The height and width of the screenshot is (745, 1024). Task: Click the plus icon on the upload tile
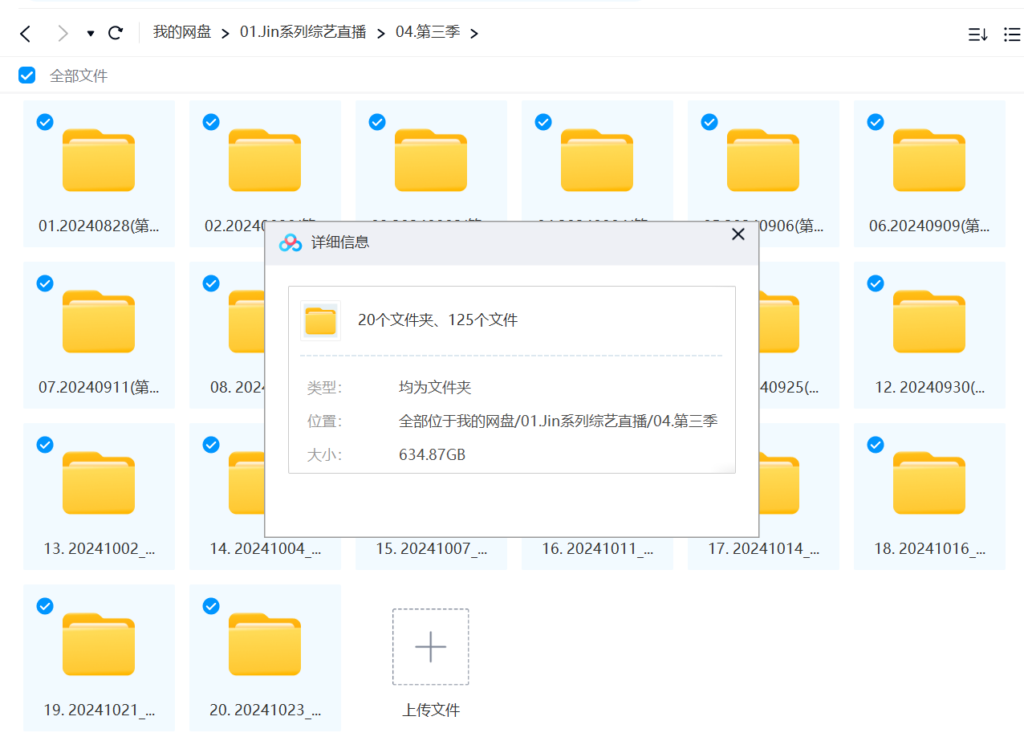pos(430,647)
